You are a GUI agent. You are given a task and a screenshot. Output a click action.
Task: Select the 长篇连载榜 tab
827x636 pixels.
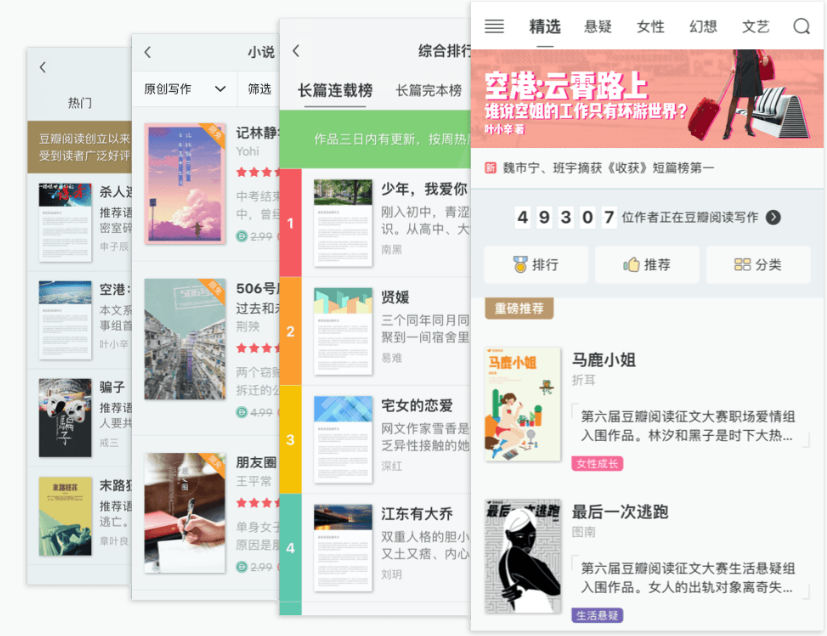335,90
